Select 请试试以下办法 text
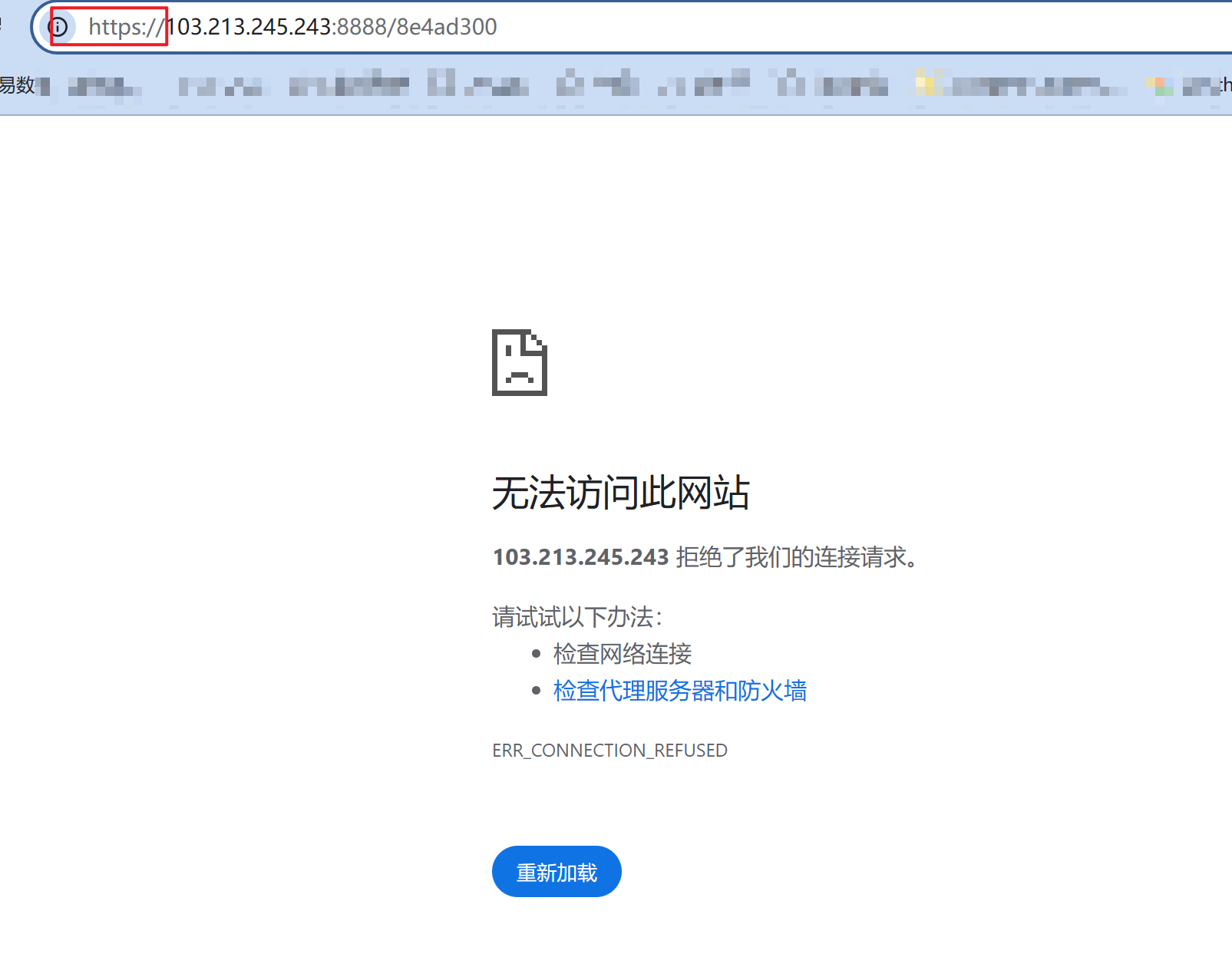This screenshot has height=957, width=1232. tap(577, 617)
